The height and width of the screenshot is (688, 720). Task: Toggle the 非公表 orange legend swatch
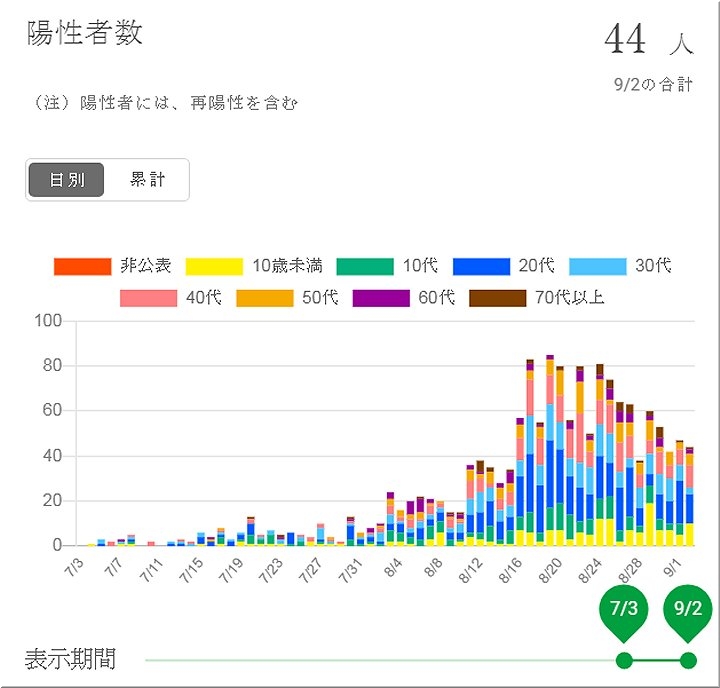coord(82,266)
